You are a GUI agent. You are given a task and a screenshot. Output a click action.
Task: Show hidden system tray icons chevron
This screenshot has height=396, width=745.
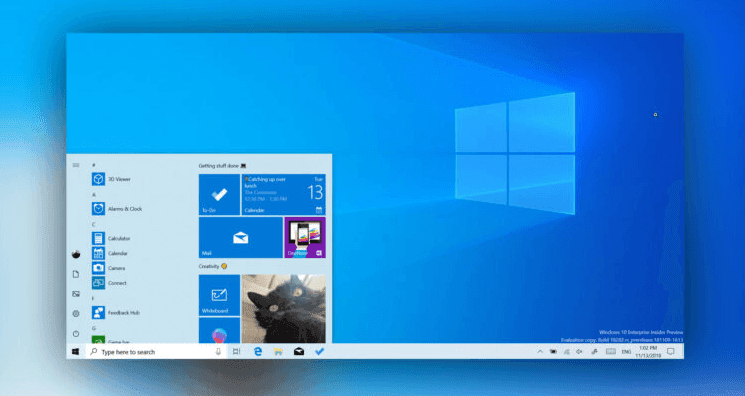[540, 352]
